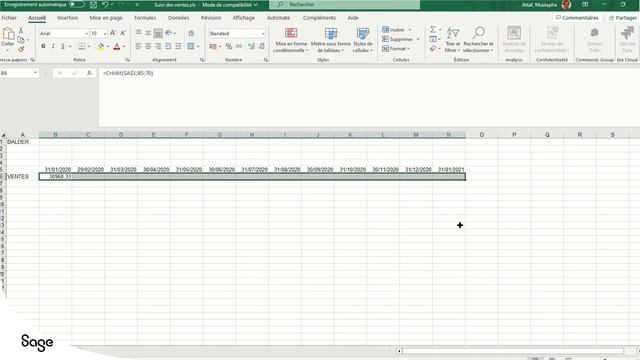Click the Rechercher search box
This screenshot has height=360, width=640.
click(344, 4)
